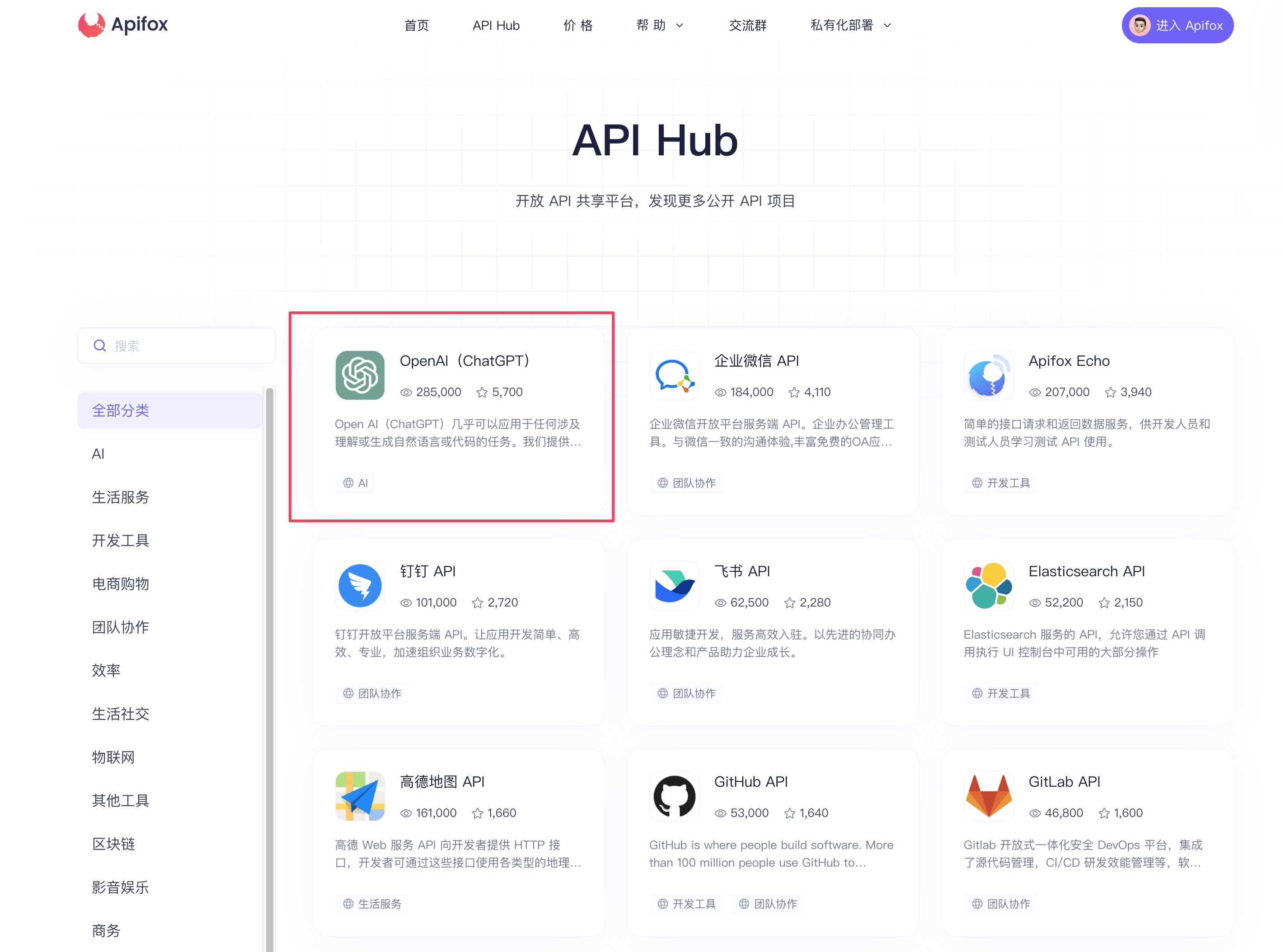Click the Apifox Echo globe icon
Screen dimensions: 1285x952
(988, 376)
